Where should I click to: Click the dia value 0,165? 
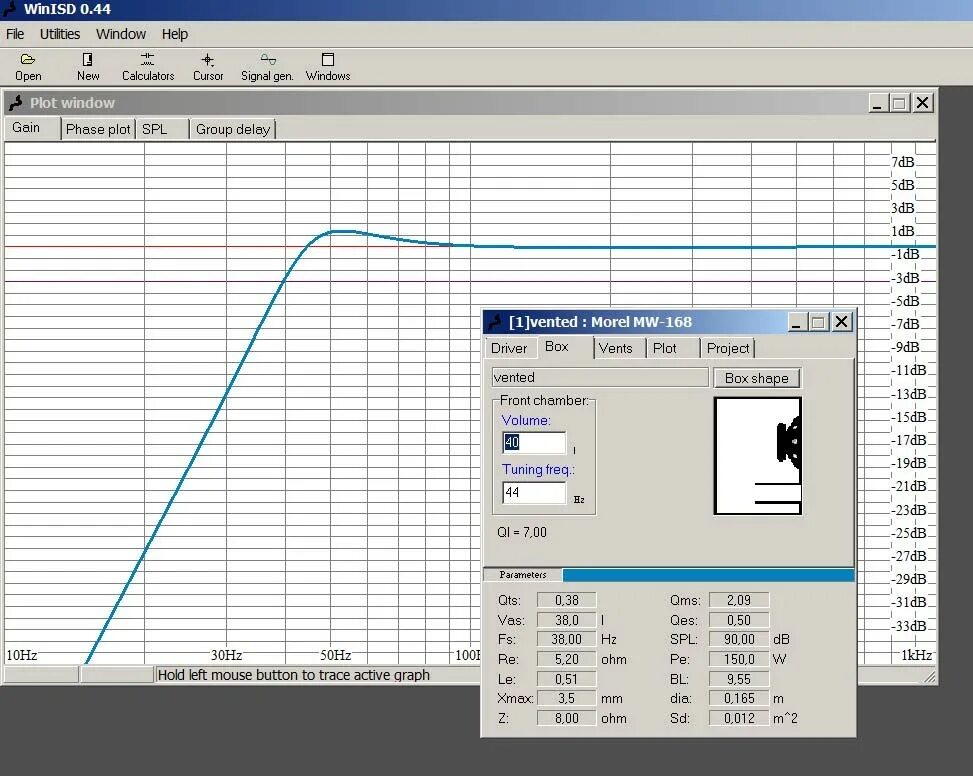pyautogui.click(x=739, y=698)
